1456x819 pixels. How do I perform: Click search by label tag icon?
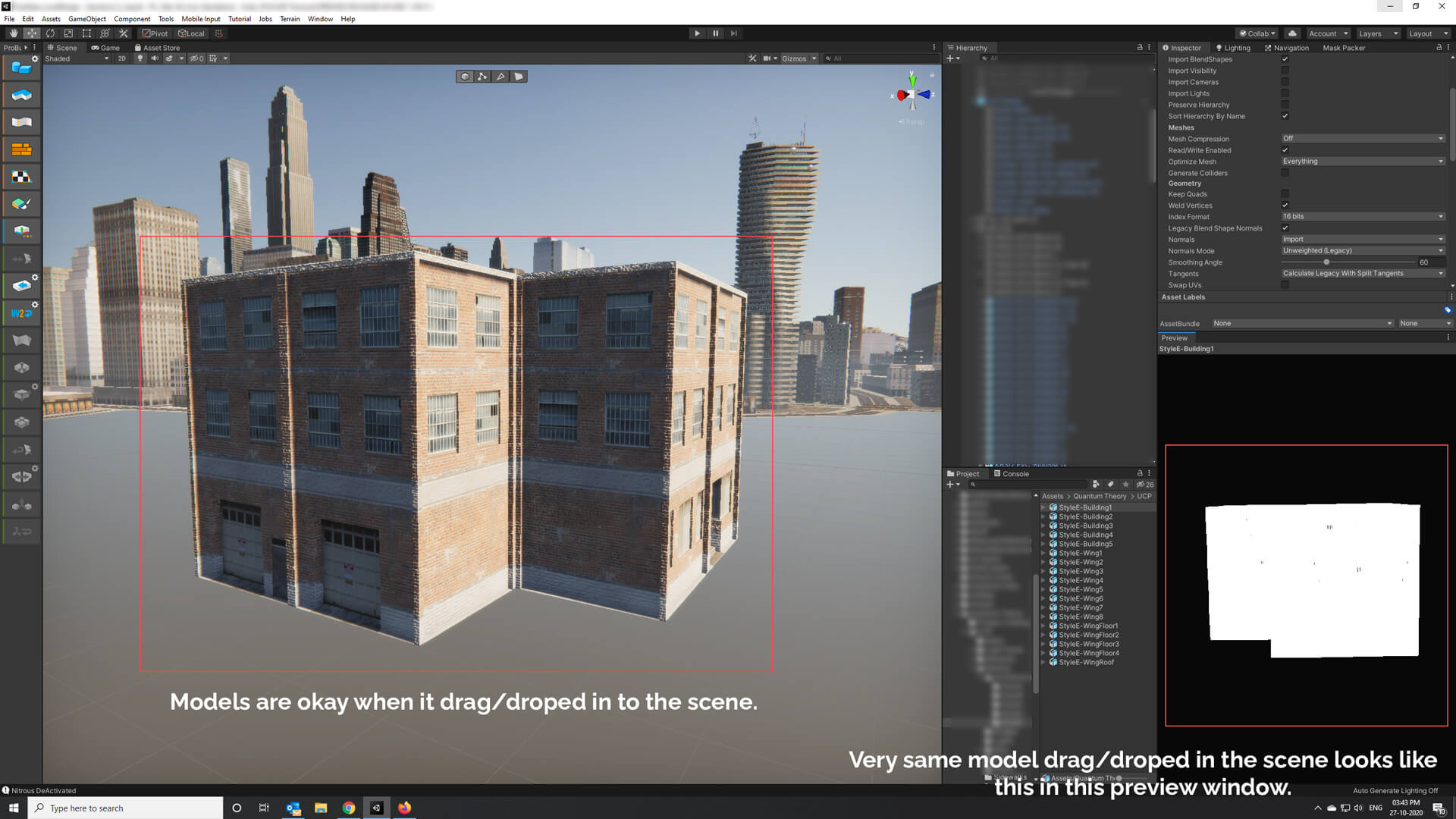[1111, 484]
